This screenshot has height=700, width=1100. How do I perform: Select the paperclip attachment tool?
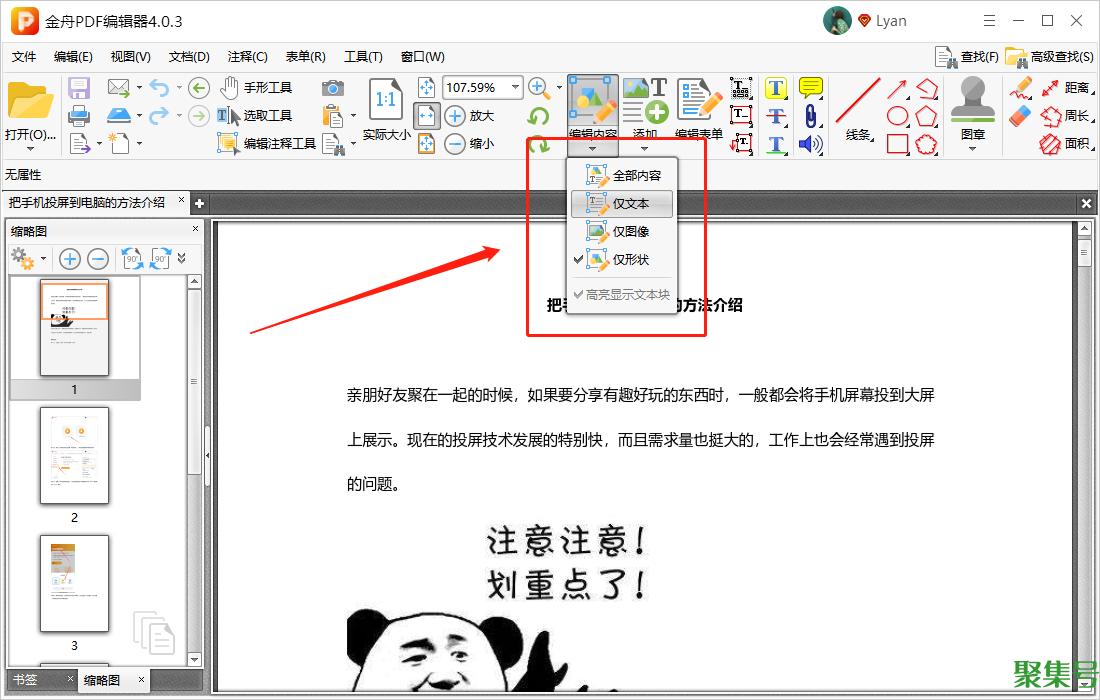[x=810, y=116]
